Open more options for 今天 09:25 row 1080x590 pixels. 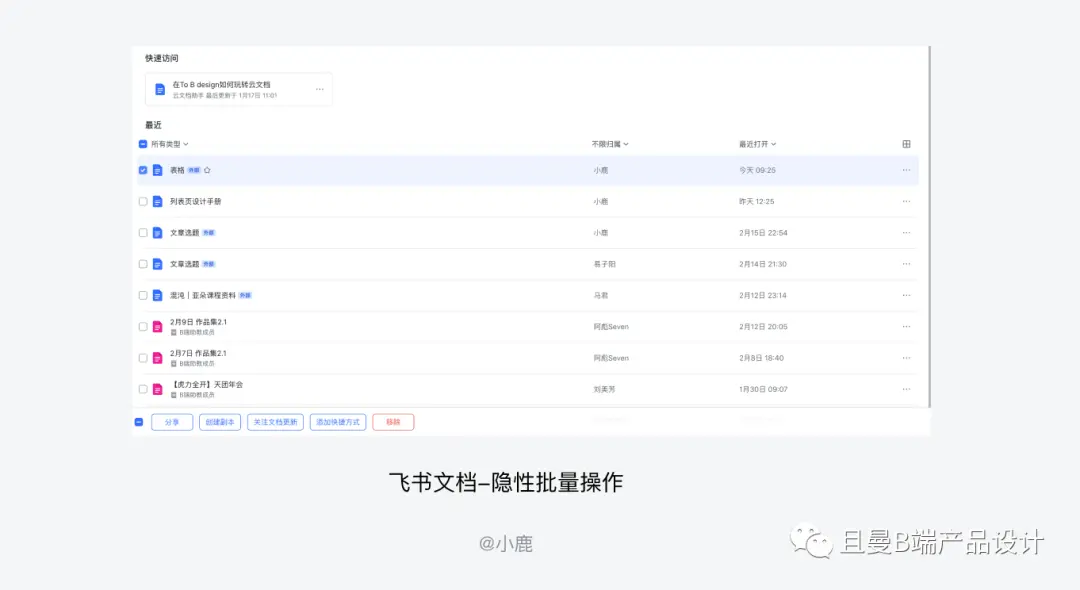click(x=906, y=170)
